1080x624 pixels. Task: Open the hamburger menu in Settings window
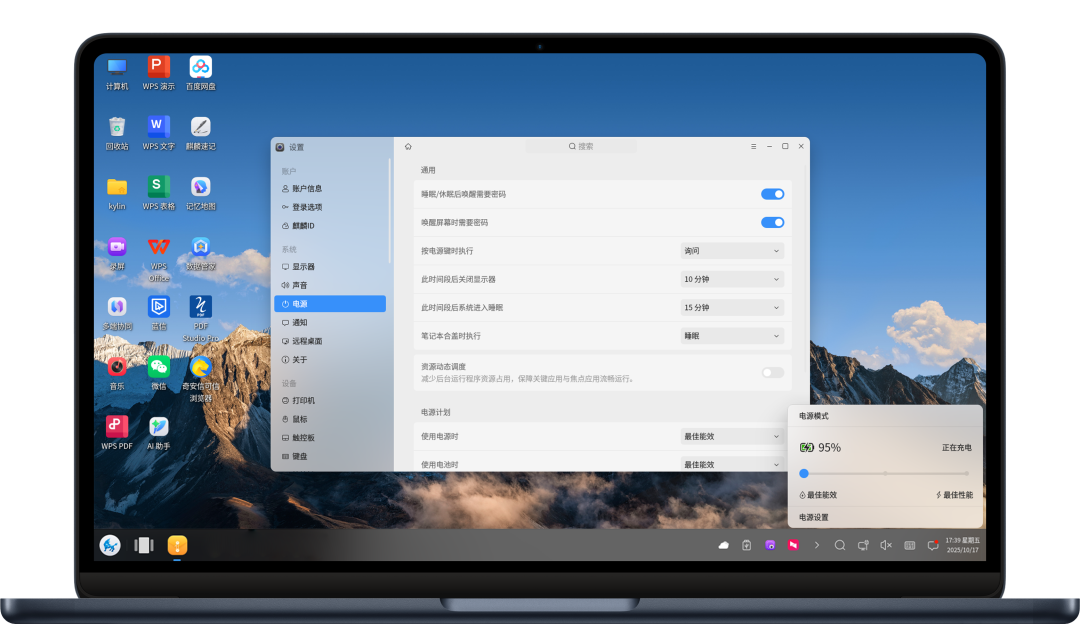click(753, 146)
